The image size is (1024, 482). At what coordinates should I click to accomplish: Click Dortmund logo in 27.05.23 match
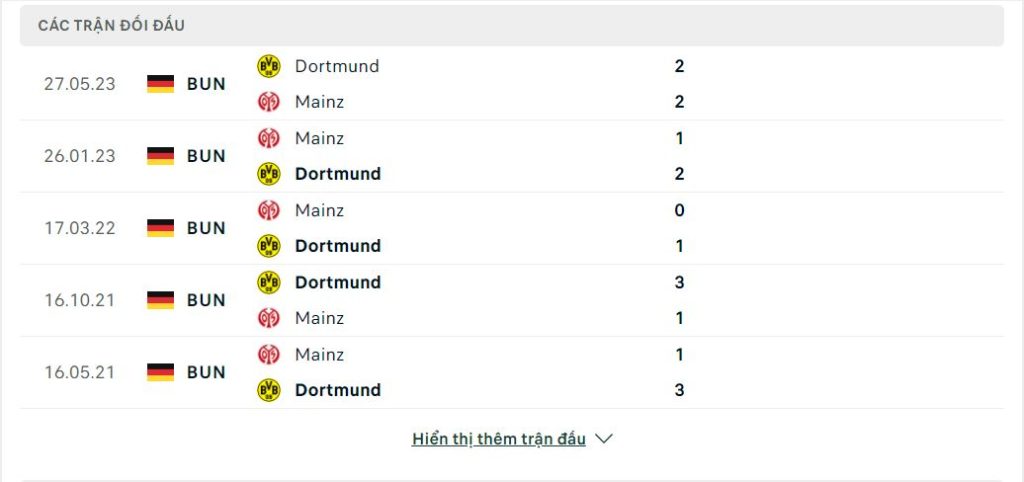[268, 66]
